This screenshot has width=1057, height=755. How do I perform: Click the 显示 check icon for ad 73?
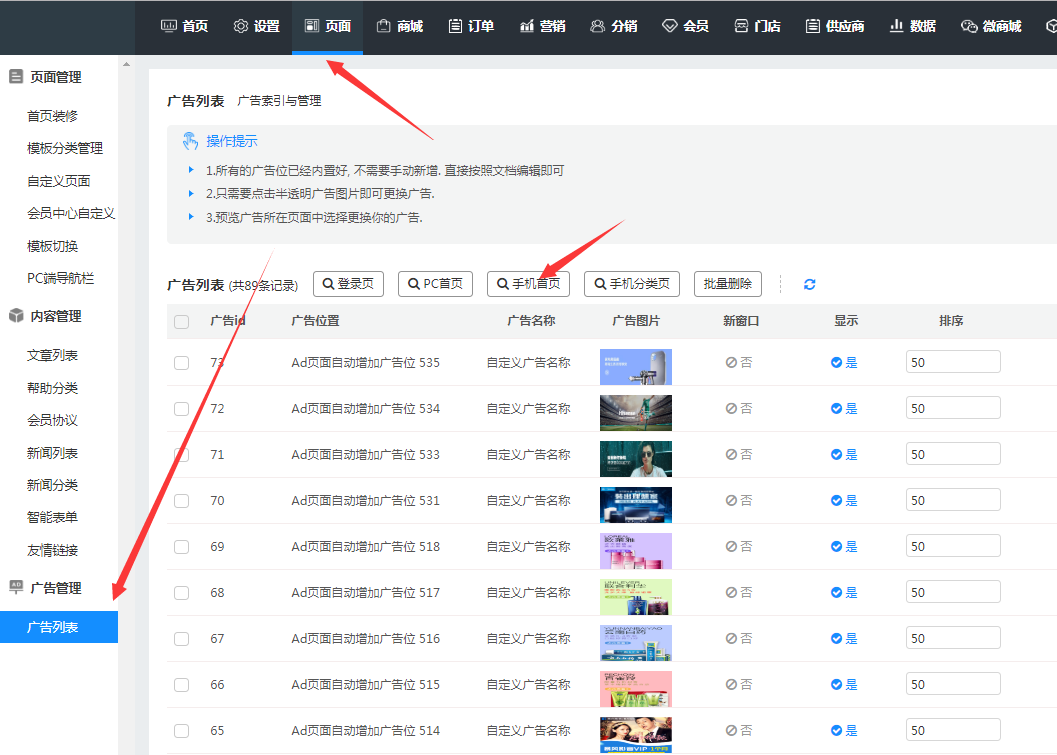point(836,363)
